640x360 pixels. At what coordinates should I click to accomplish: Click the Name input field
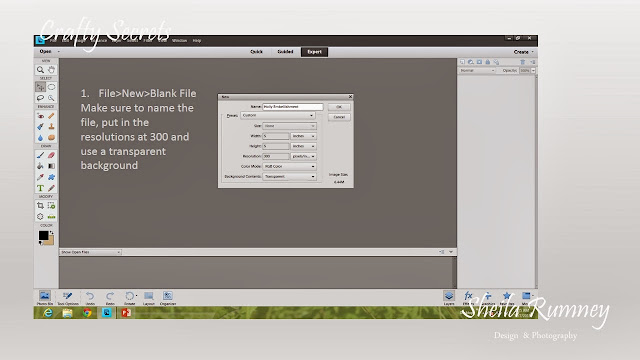click(x=293, y=107)
